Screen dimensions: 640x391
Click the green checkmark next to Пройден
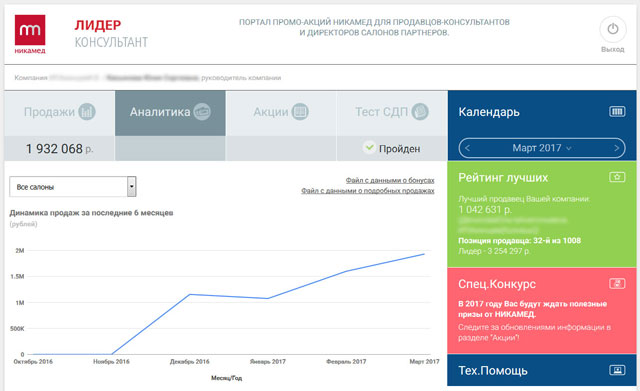coord(369,147)
